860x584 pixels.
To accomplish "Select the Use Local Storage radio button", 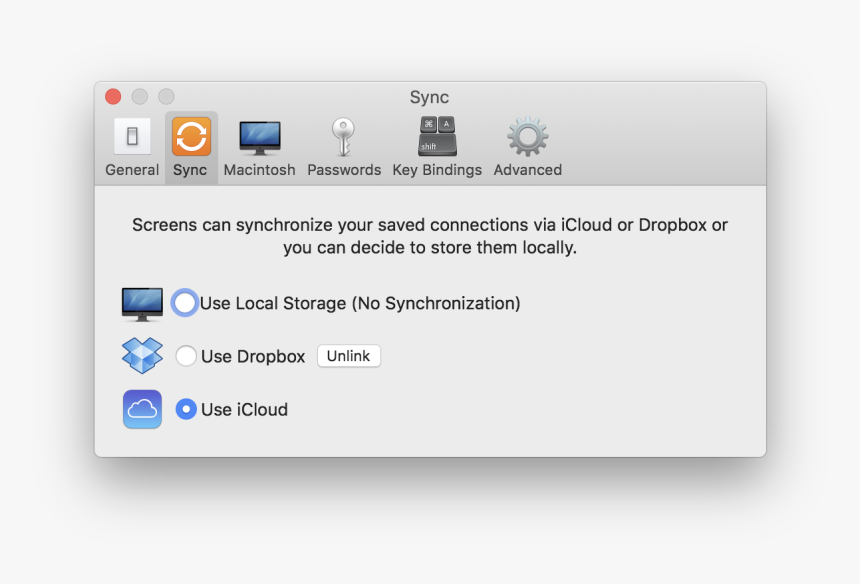I will click(x=185, y=303).
